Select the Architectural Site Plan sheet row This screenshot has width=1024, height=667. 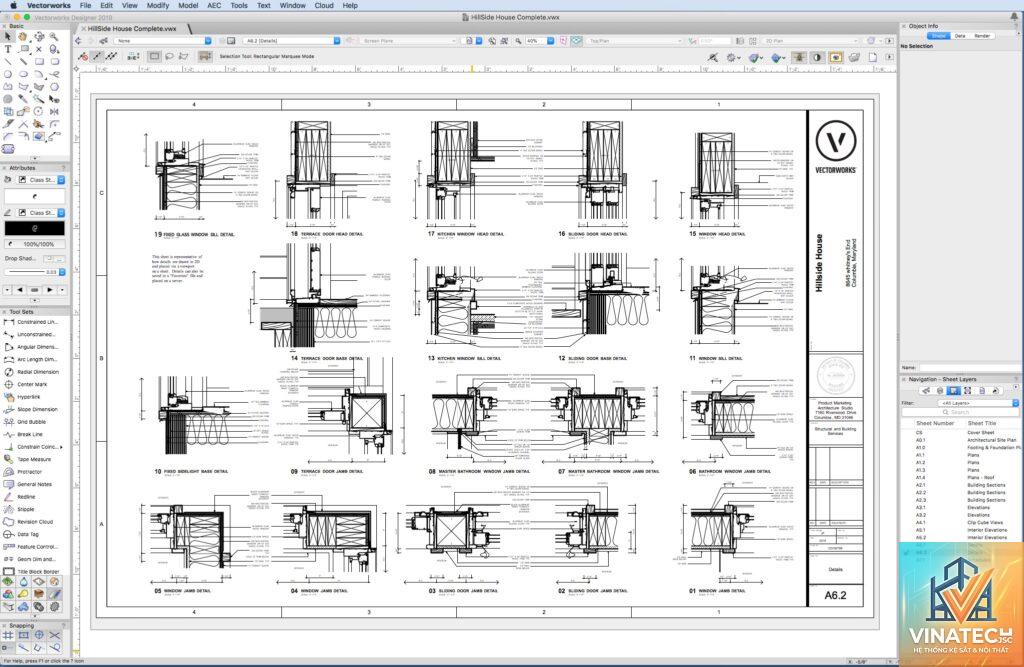click(x=960, y=440)
